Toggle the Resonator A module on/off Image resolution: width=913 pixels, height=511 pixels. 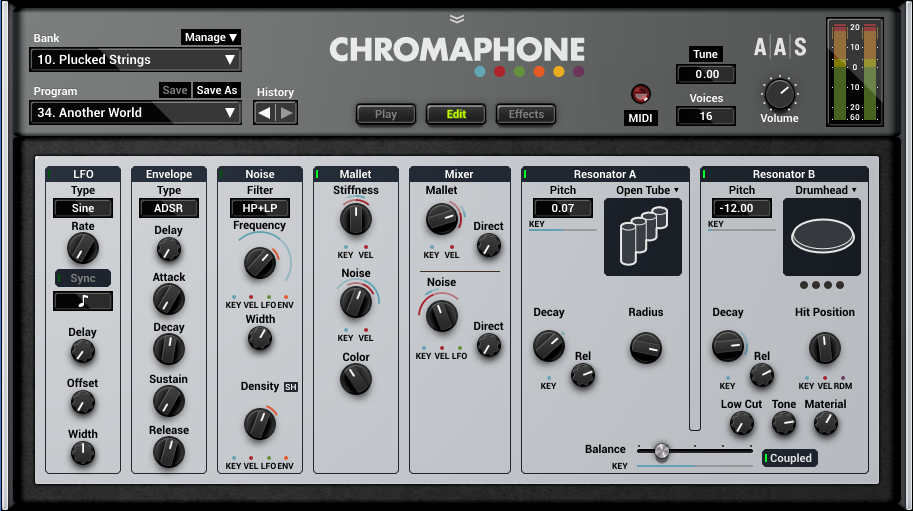525,174
